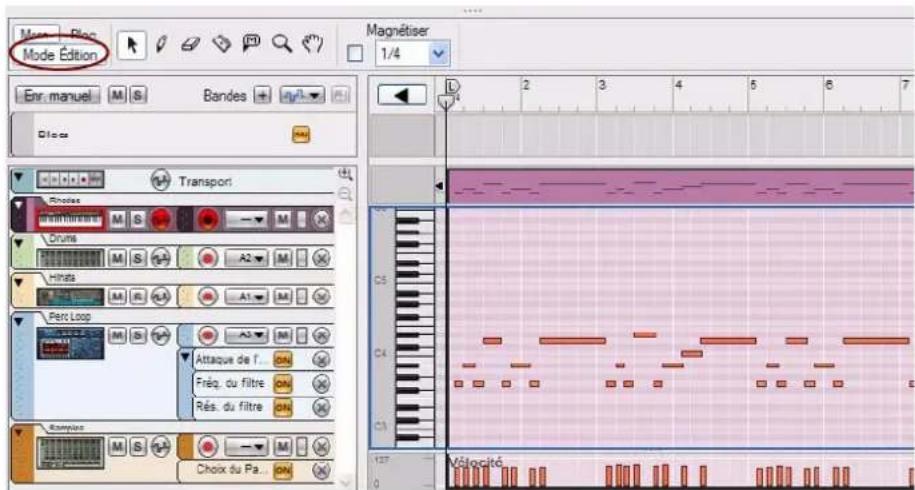
Task: Enable the Magnétiser snap checkbox
Action: pyautogui.click(x=355, y=54)
